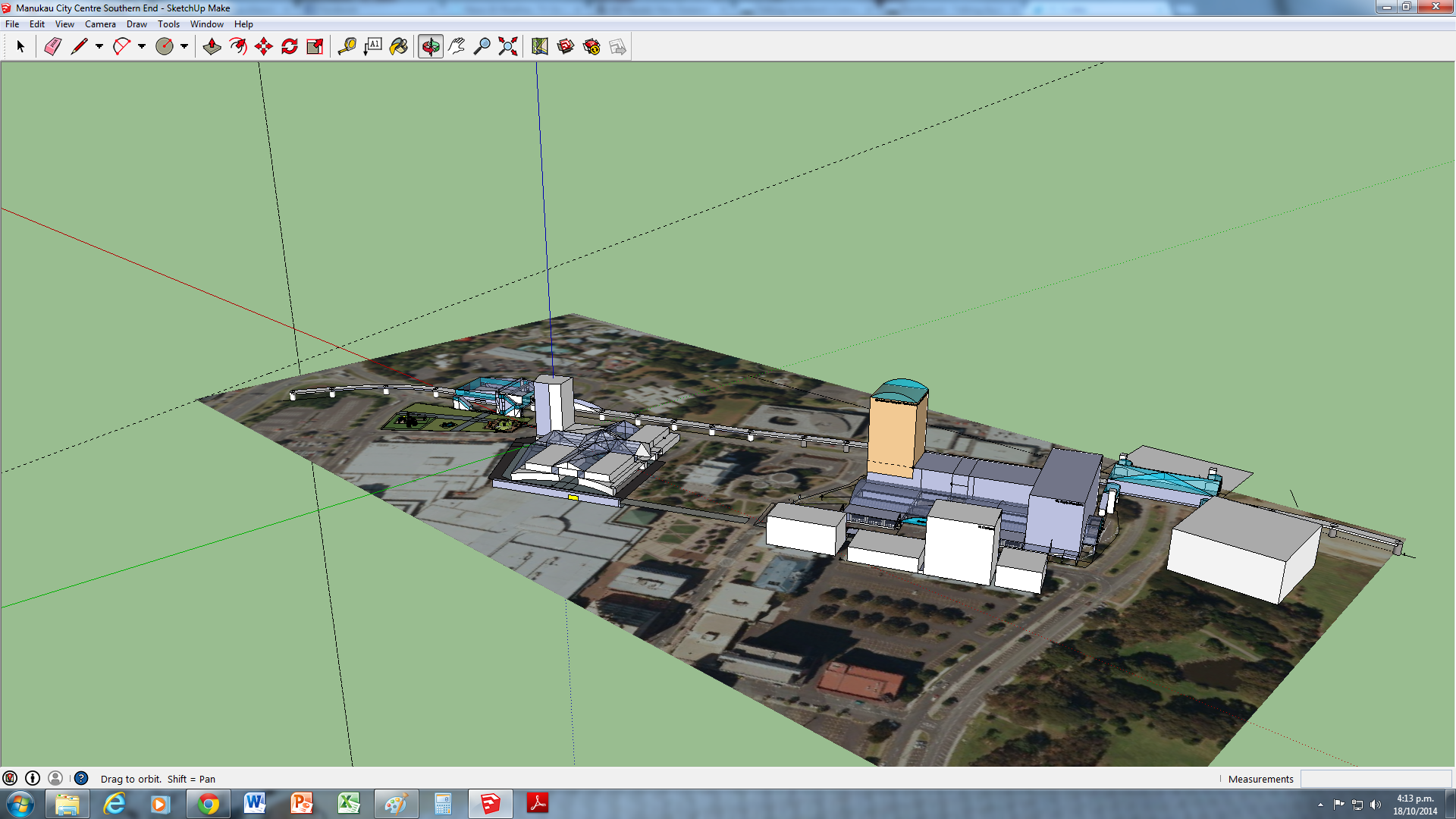Open the Camera menu
The width and height of the screenshot is (1456, 819).
pos(100,24)
